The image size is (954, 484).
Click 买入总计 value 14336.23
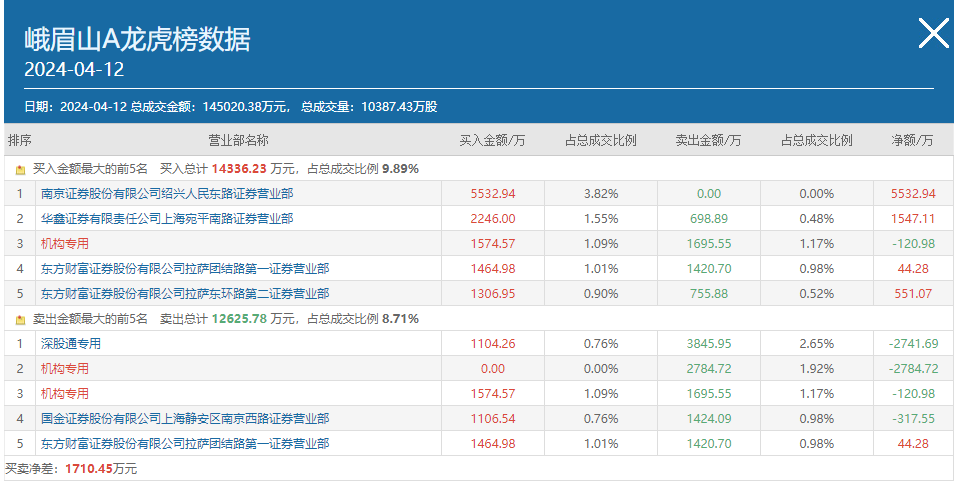tap(240, 169)
